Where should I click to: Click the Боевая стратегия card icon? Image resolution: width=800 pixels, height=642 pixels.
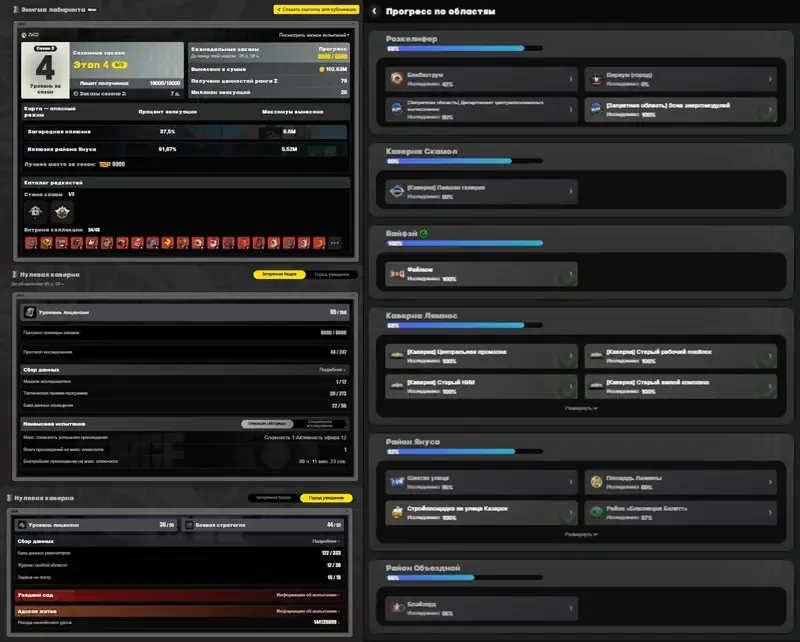click(x=189, y=525)
